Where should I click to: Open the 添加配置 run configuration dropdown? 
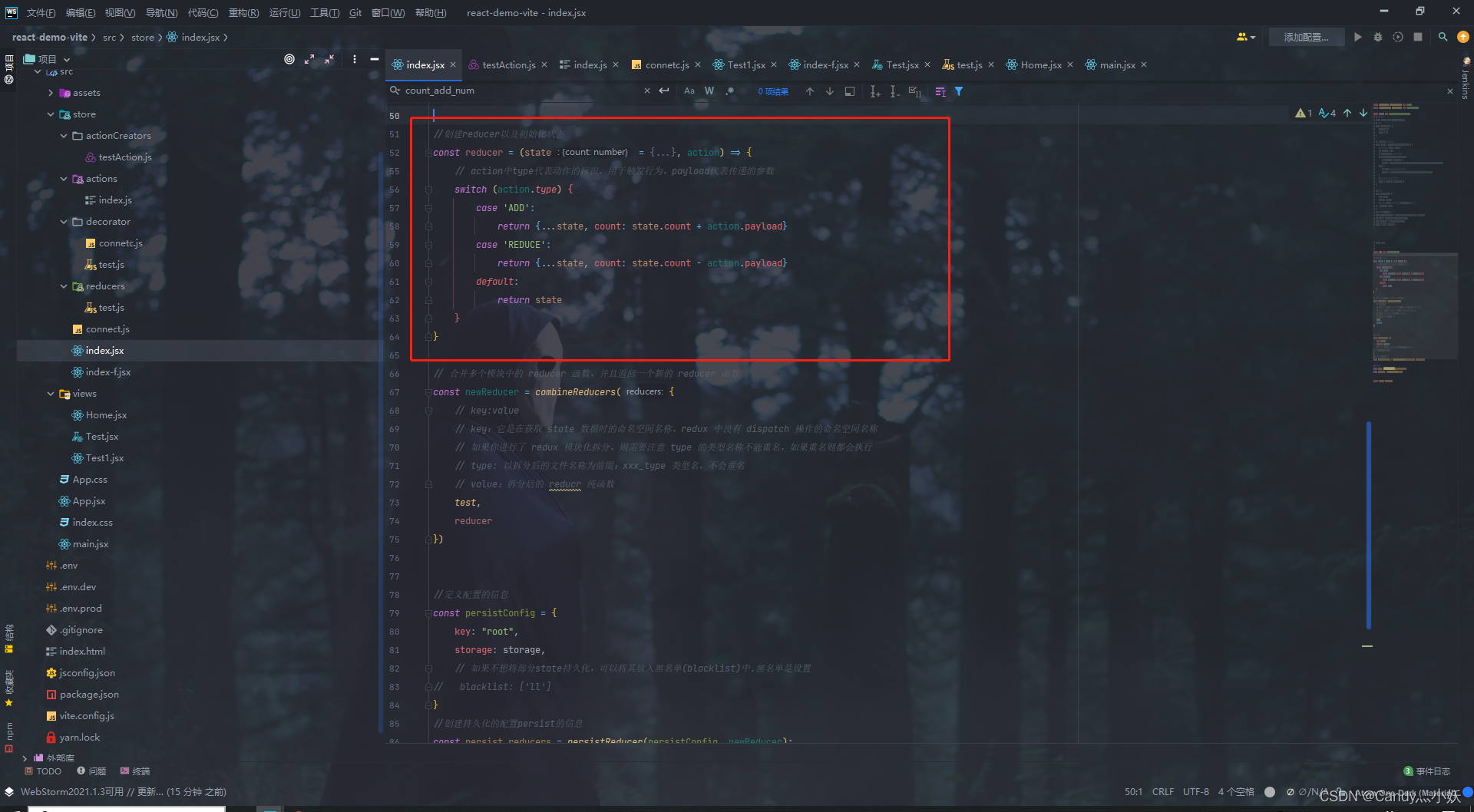tap(1306, 36)
